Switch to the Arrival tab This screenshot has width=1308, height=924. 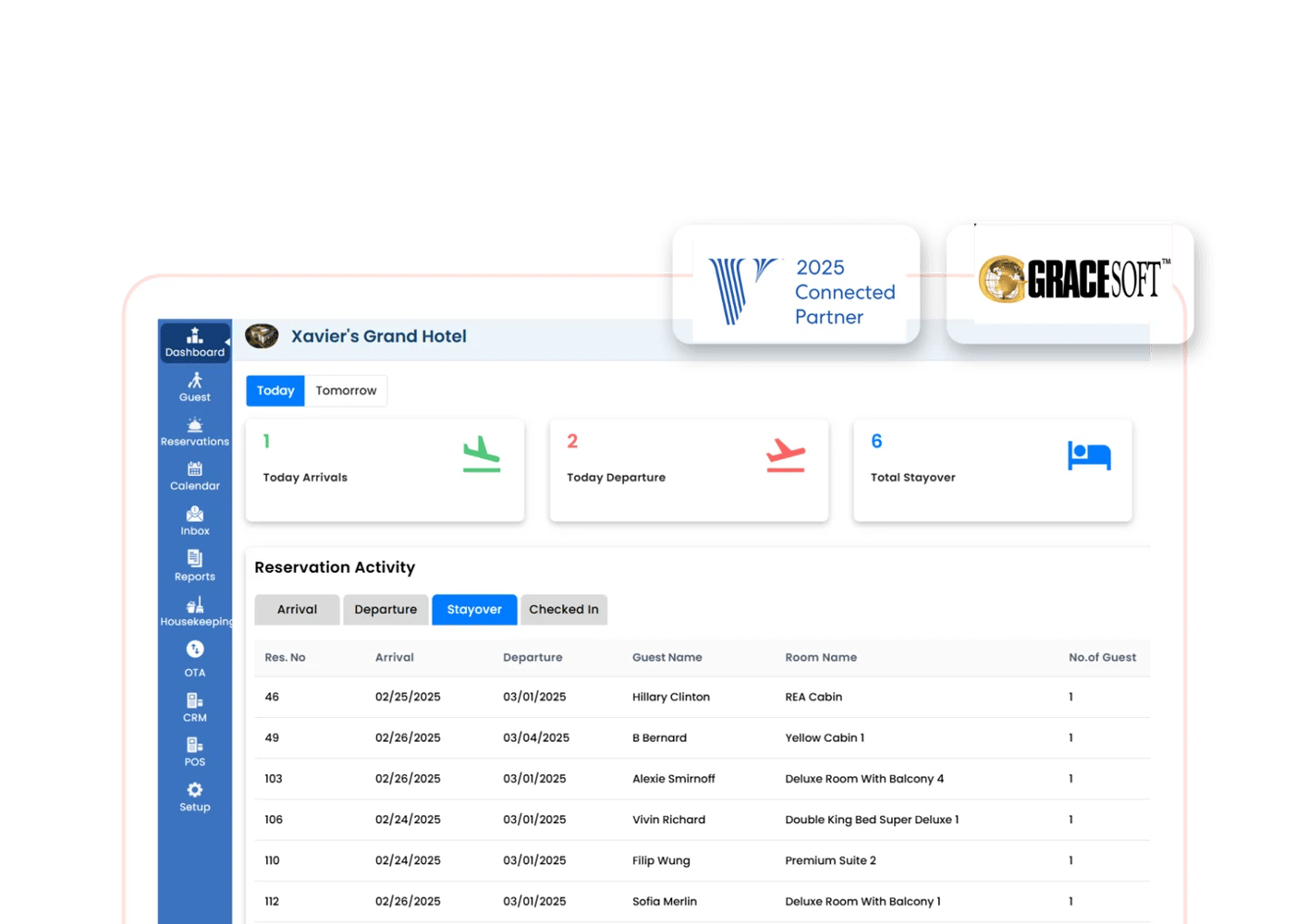[x=297, y=610]
